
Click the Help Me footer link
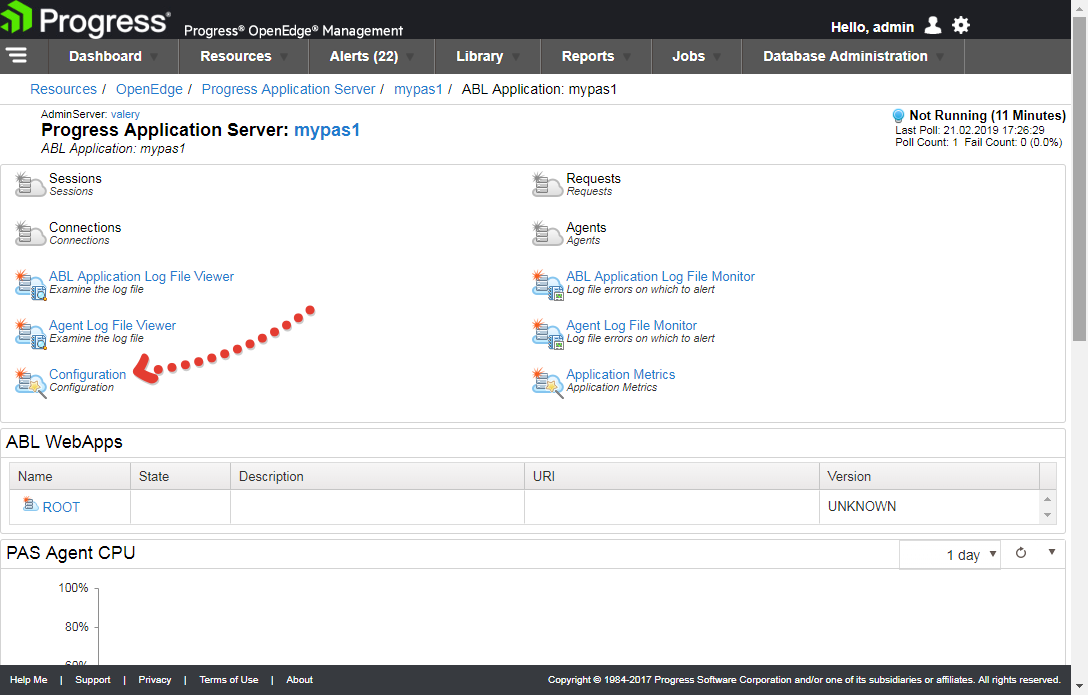28,680
